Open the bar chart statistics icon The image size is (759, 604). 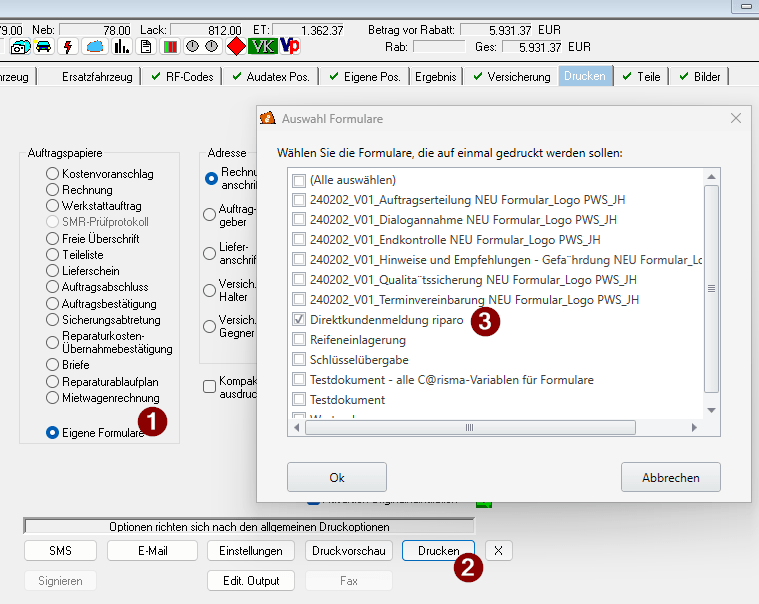122,47
